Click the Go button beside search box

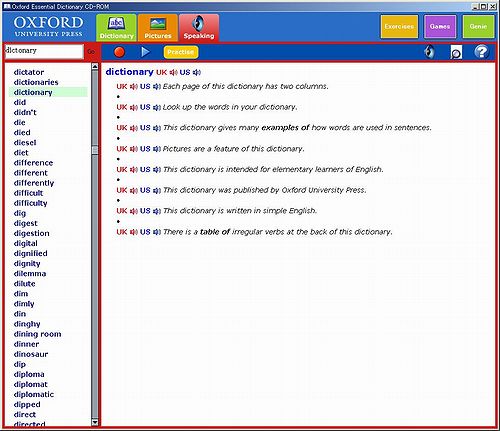point(91,52)
